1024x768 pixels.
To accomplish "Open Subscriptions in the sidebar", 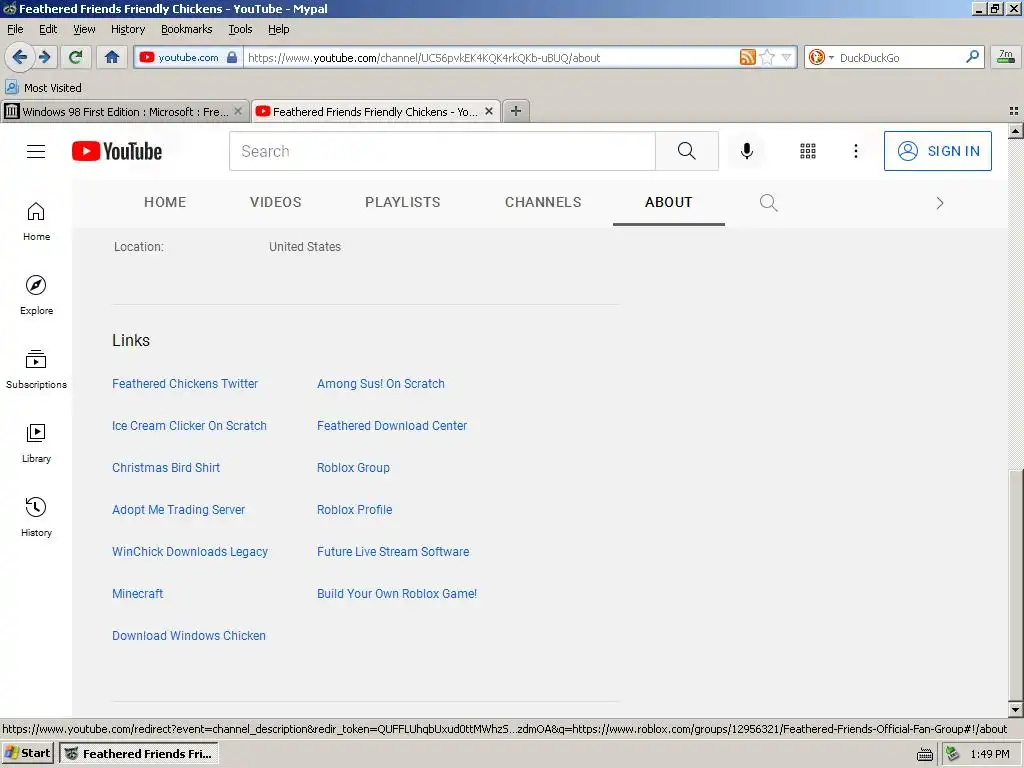I will [x=36, y=370].
